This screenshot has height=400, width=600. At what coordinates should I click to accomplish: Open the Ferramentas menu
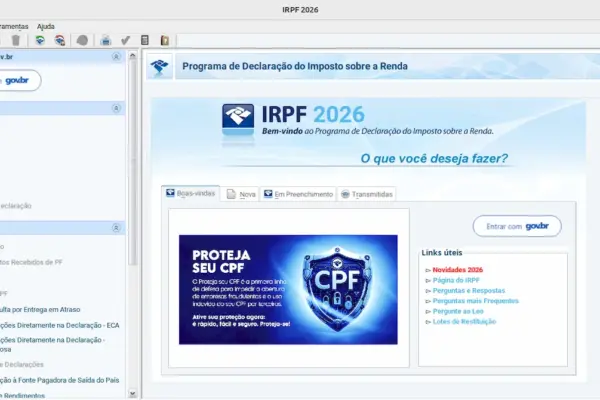pos(14,26)
